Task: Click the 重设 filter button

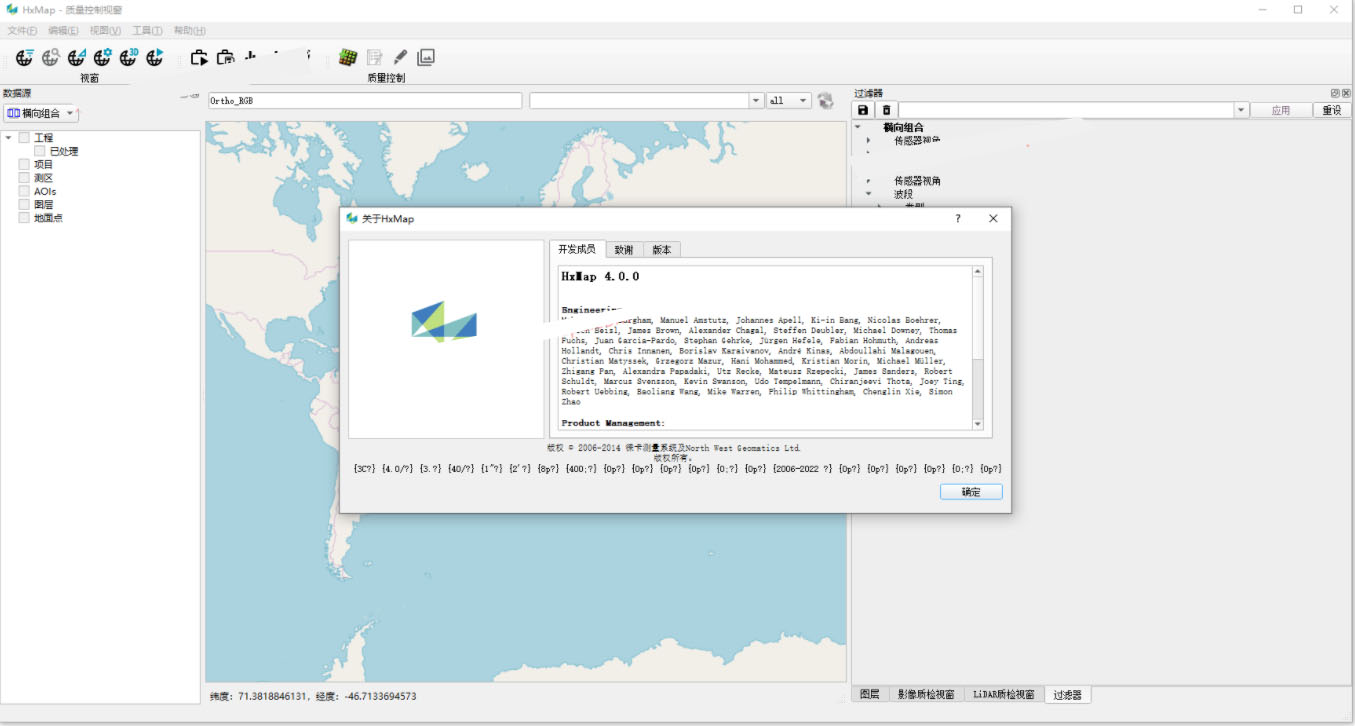Action: pos(1332,110)
